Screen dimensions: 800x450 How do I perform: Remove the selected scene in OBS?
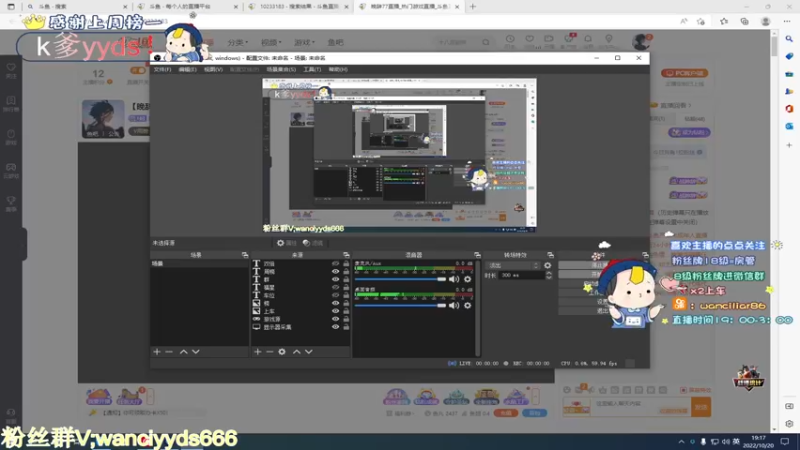coord(169,352)
